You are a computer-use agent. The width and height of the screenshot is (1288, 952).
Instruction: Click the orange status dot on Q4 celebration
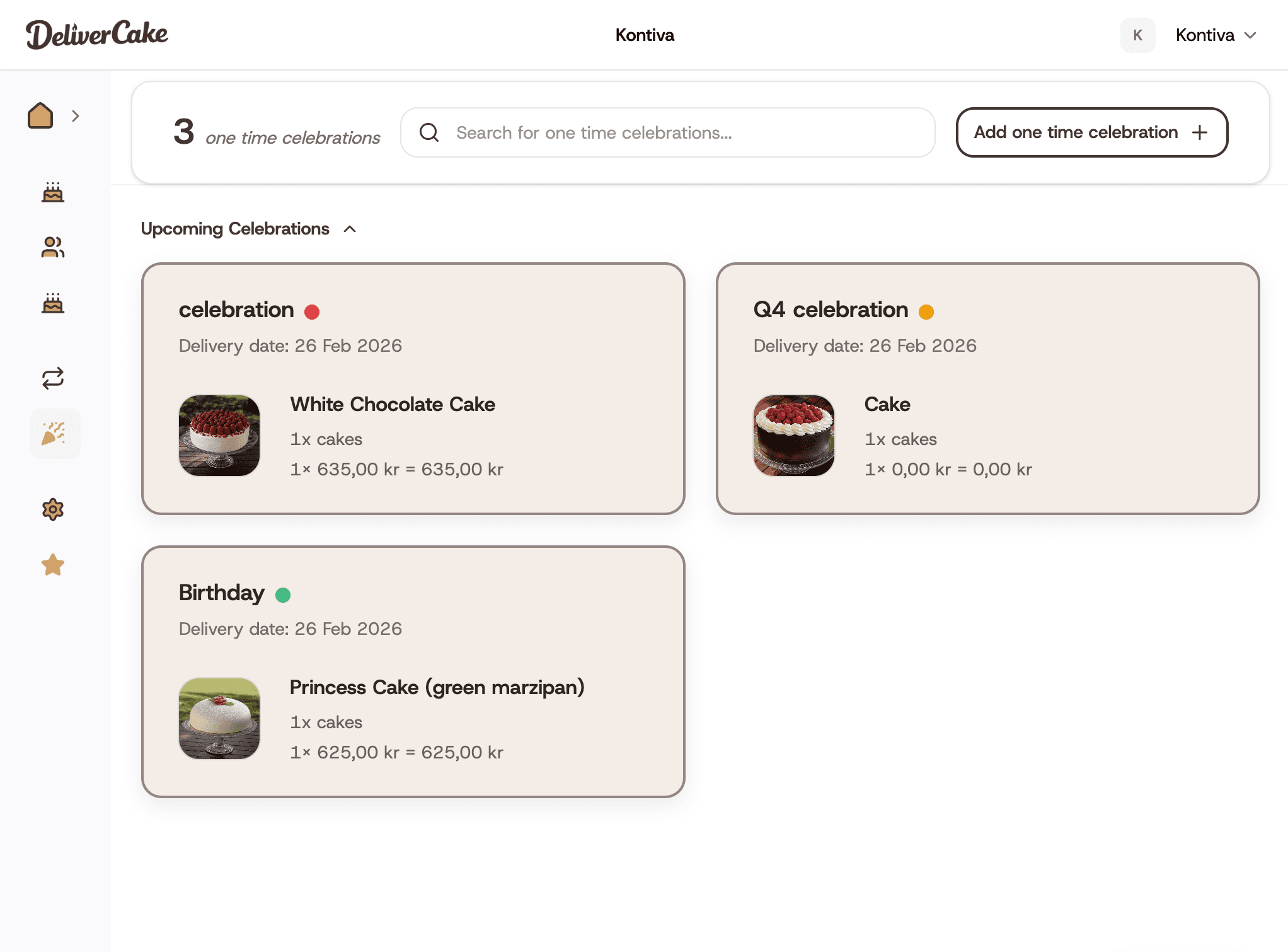[926, 311]
